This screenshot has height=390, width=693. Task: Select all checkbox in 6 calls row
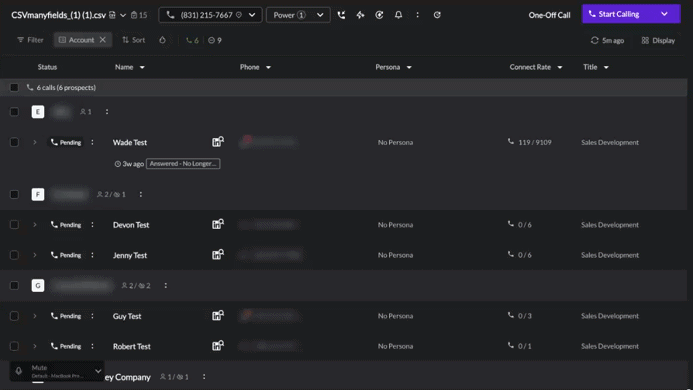pyautogui.click(x=14, y=88)
